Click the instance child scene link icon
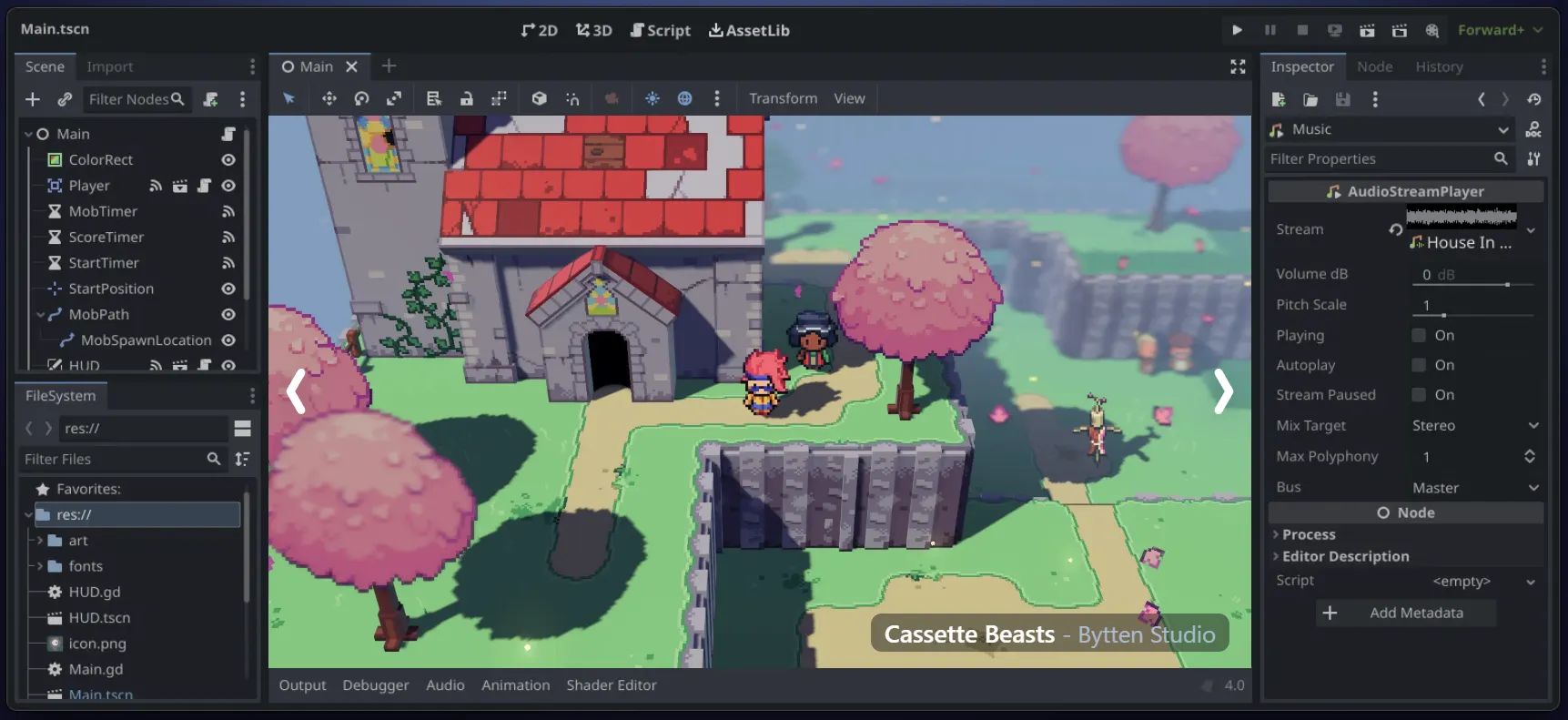This screenshot has height=720, width=1568. (65, 99)
